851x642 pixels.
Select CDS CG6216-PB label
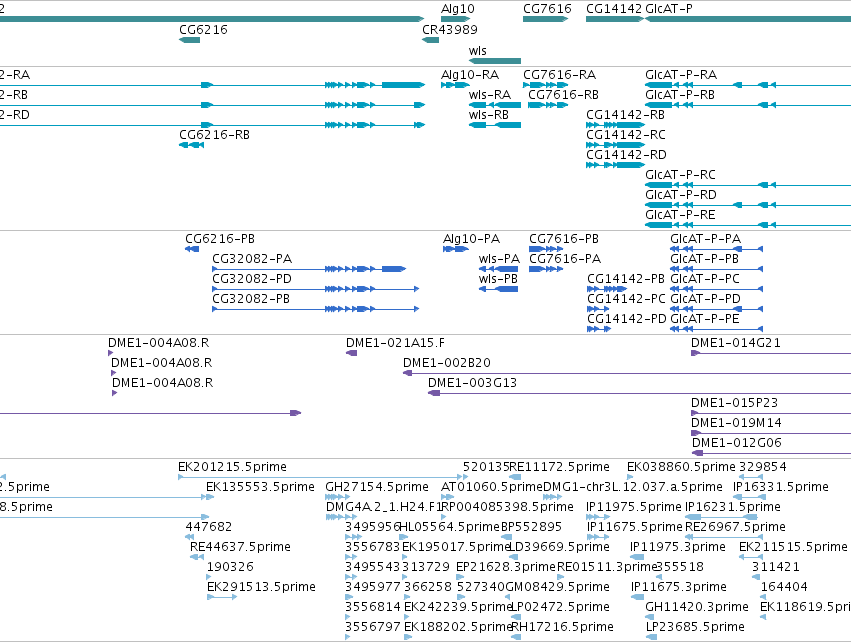(220, 239)
